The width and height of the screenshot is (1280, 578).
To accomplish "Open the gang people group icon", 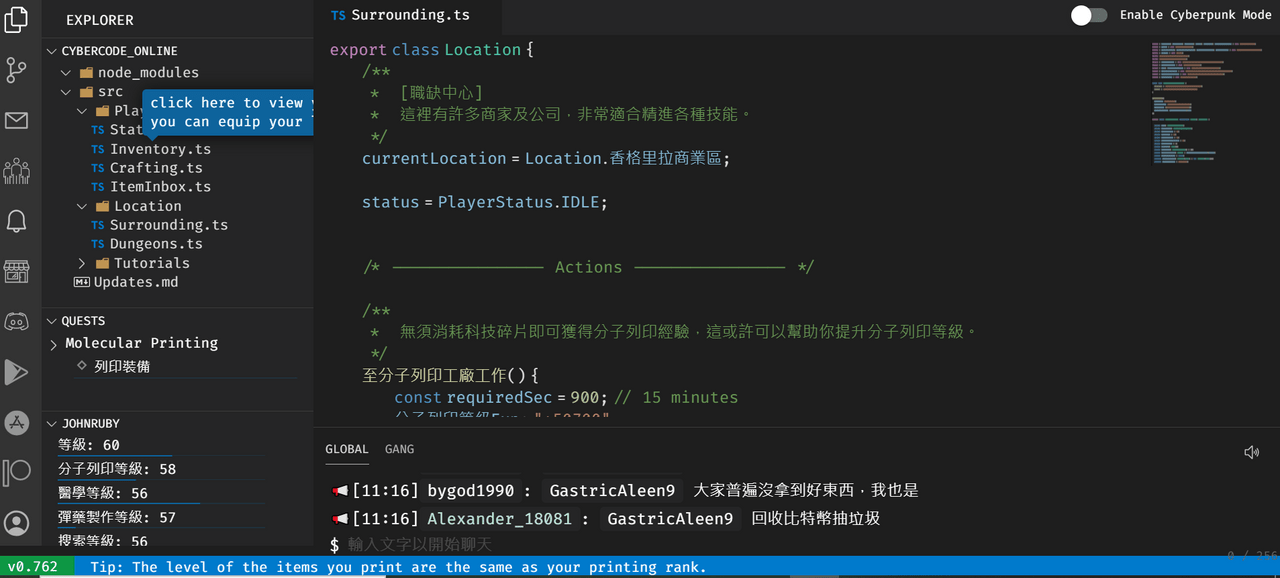I will coord(17,171).
